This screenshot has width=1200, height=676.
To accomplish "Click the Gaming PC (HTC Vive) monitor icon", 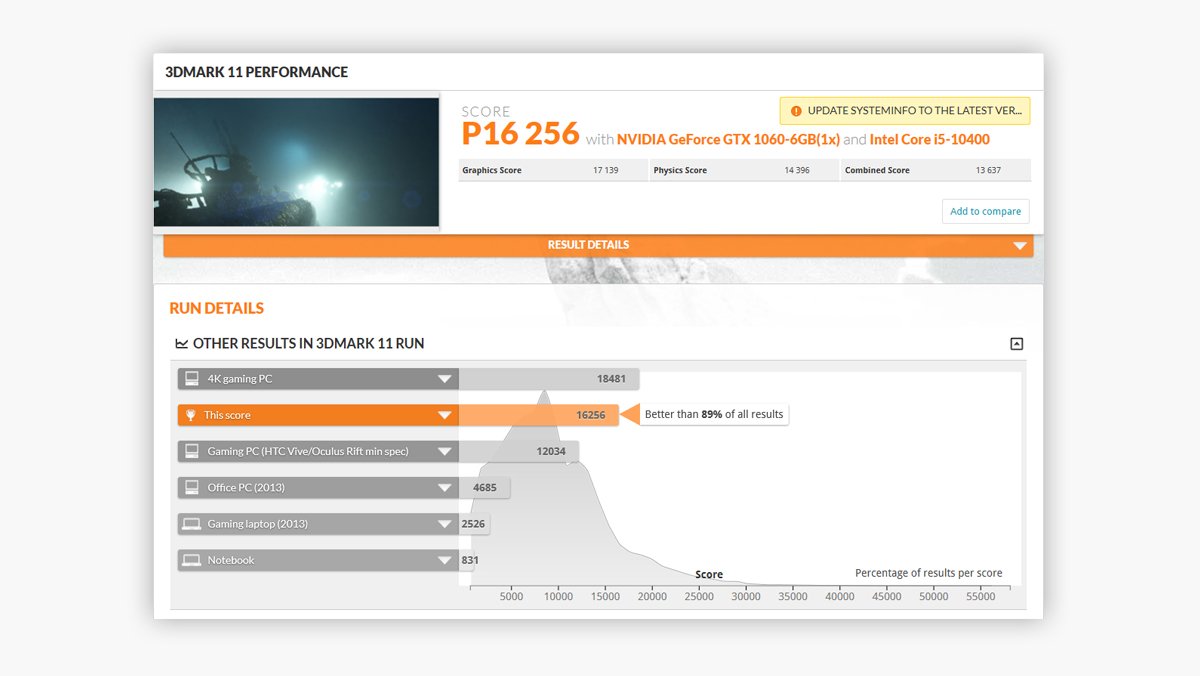I will coord(192,451).
